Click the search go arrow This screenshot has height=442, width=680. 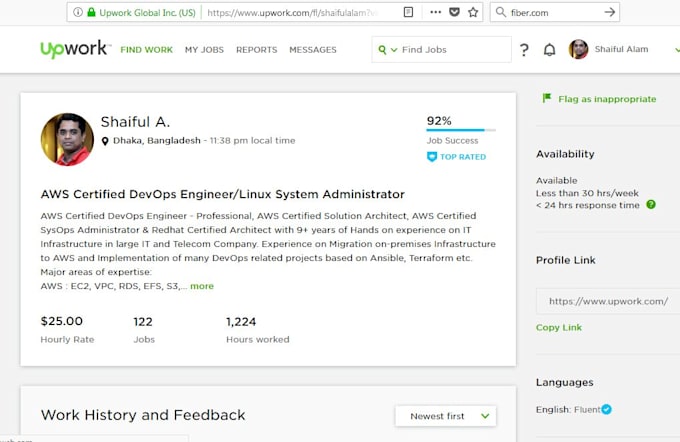click(x=610, y=12)
